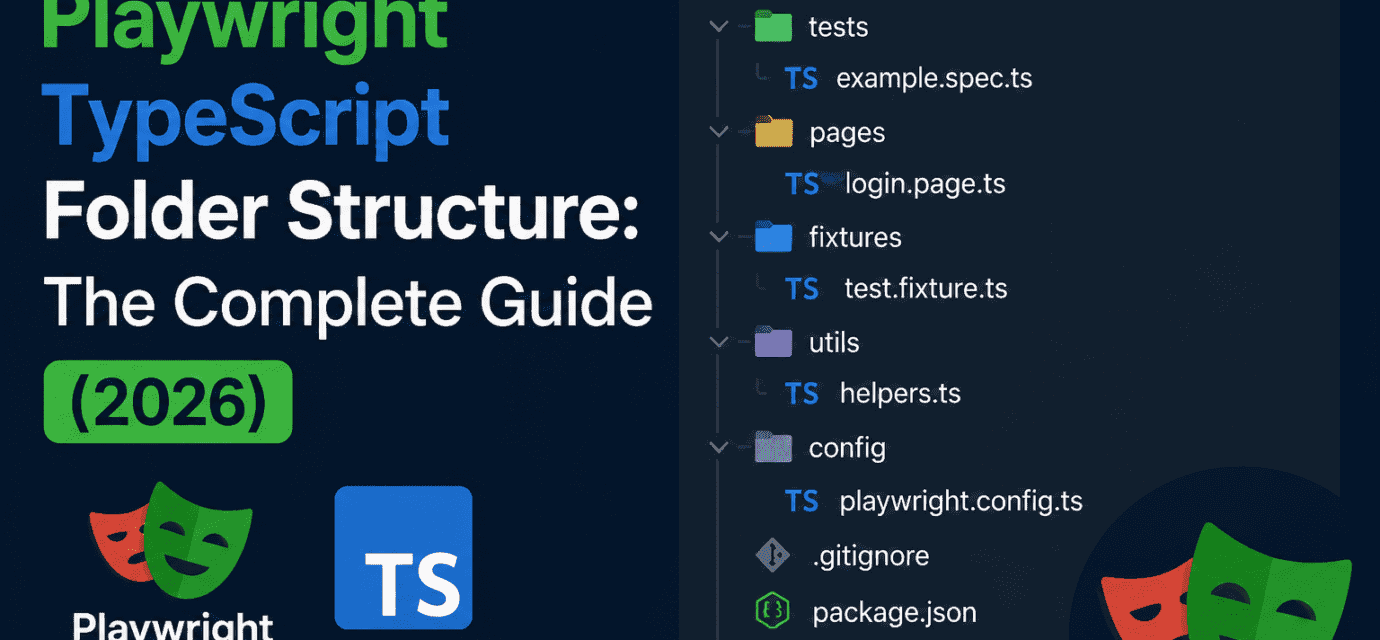Click the git icon beside .gitignore
This screenshot has width=1380, height=640.
[773, 555]
